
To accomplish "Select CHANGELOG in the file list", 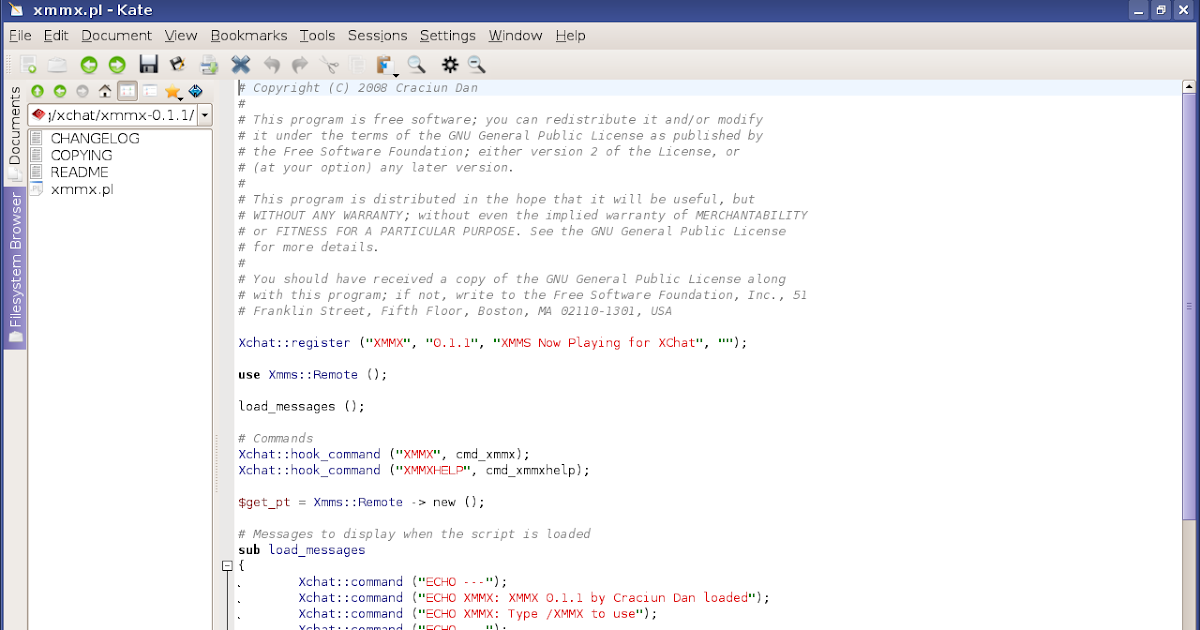I will [x=95, y=138].
